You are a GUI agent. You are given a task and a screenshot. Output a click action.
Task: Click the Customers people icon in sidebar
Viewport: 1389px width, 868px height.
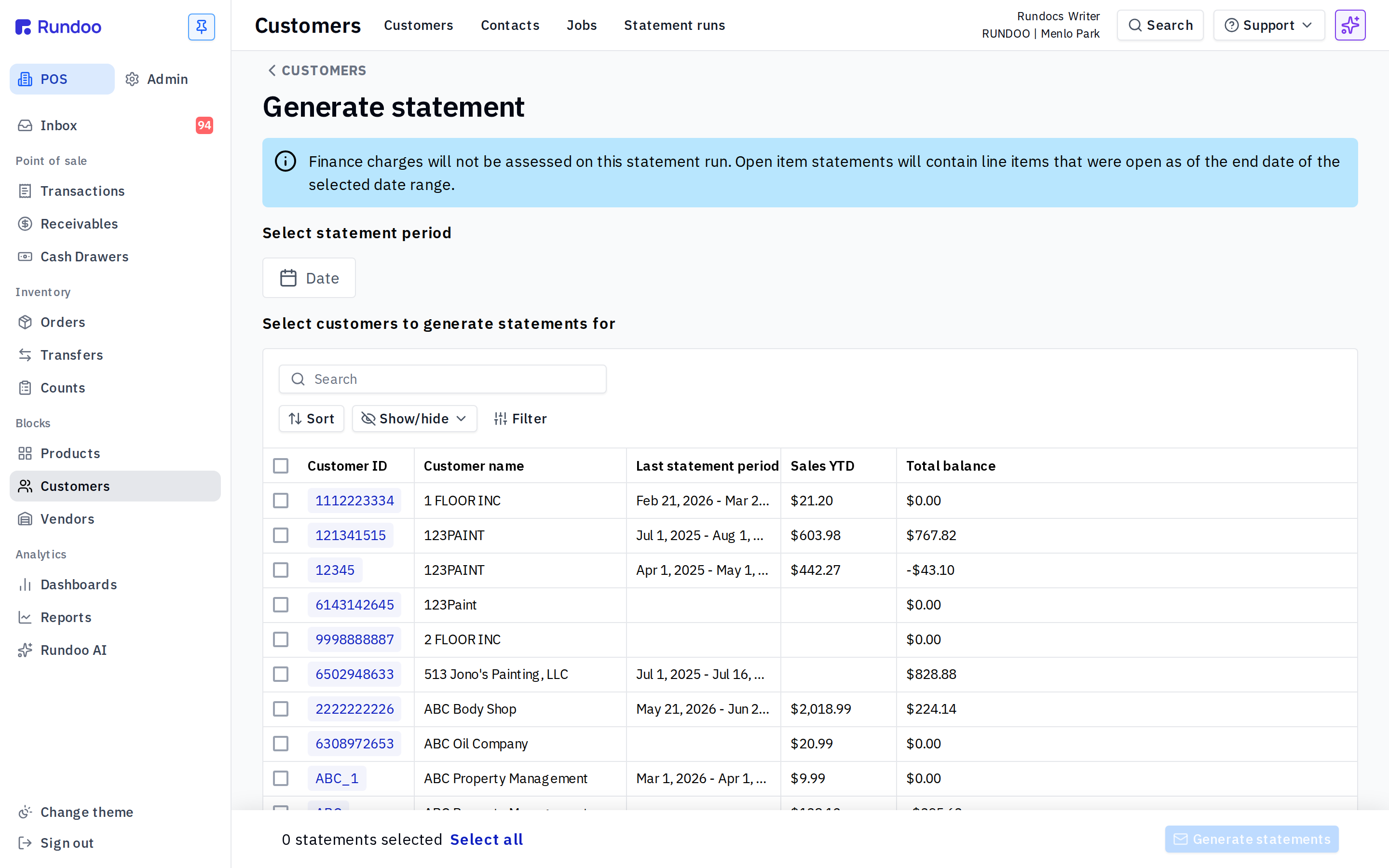point(25,486)
